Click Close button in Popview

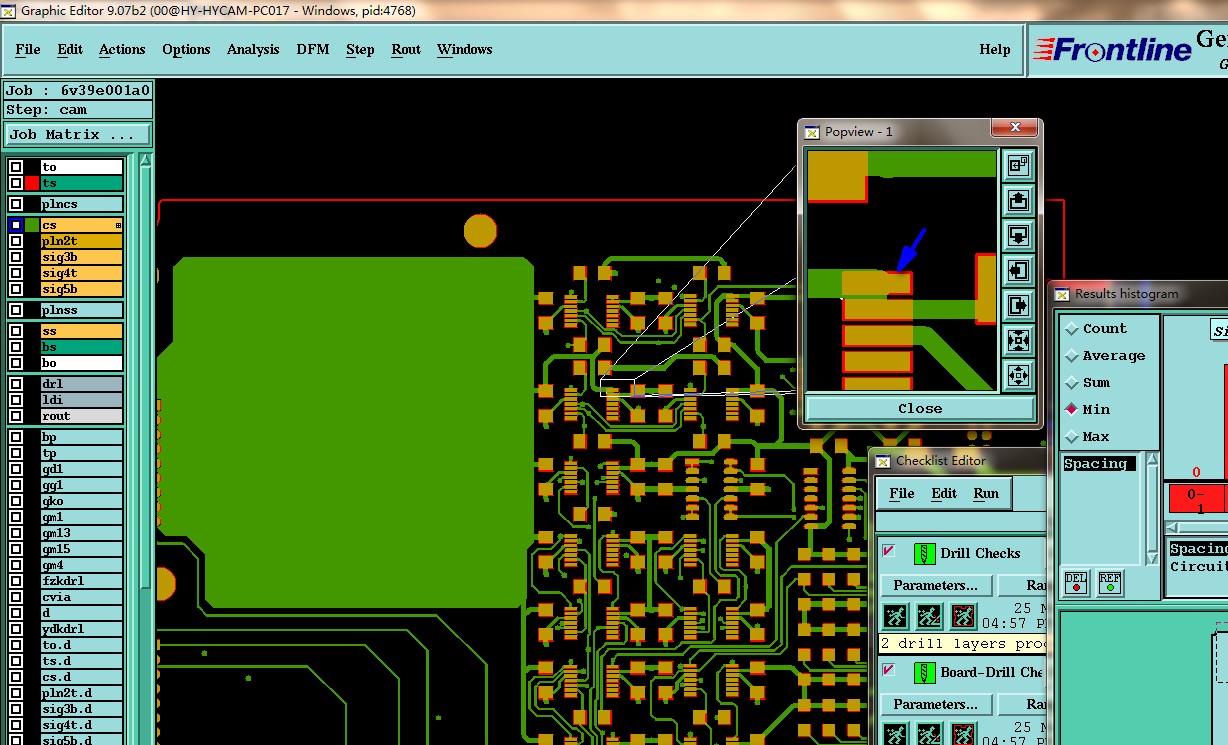click(920, 408)
